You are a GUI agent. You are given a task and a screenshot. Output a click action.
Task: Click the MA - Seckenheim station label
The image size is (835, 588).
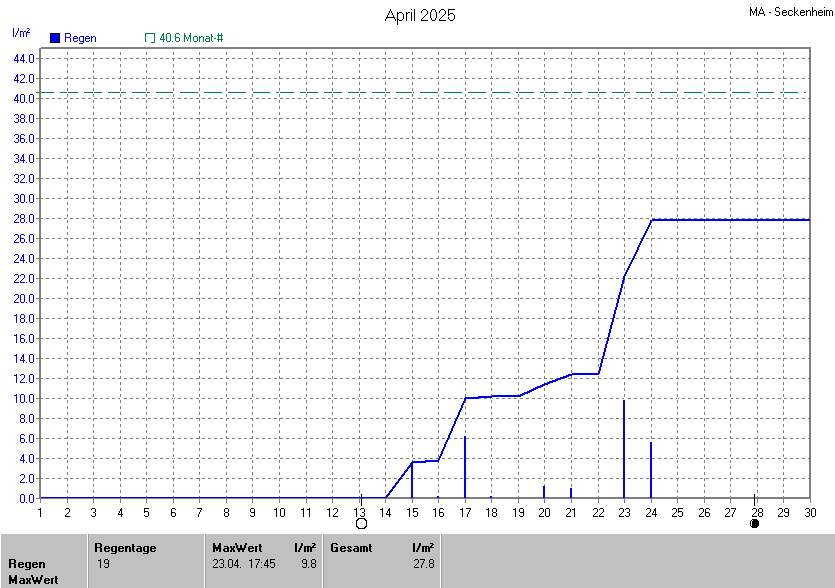pyautogui.click(x=790, y=11)
